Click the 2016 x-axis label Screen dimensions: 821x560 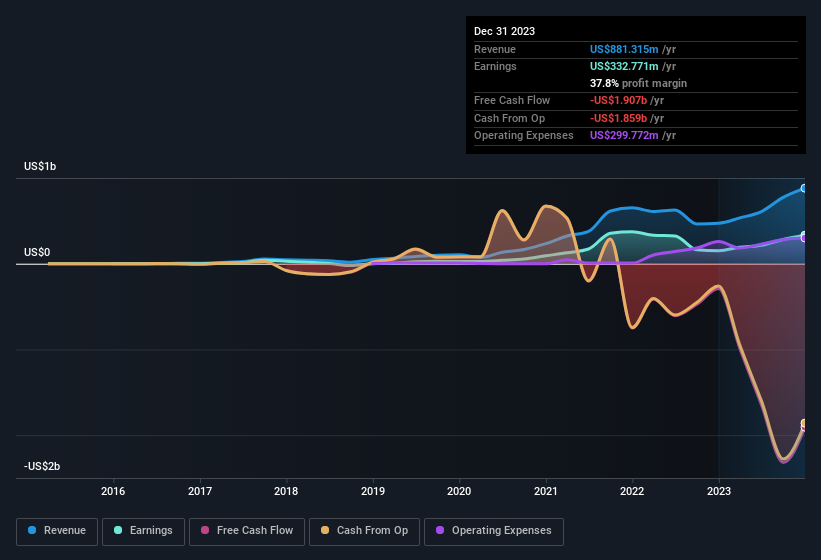coord(113,491)
